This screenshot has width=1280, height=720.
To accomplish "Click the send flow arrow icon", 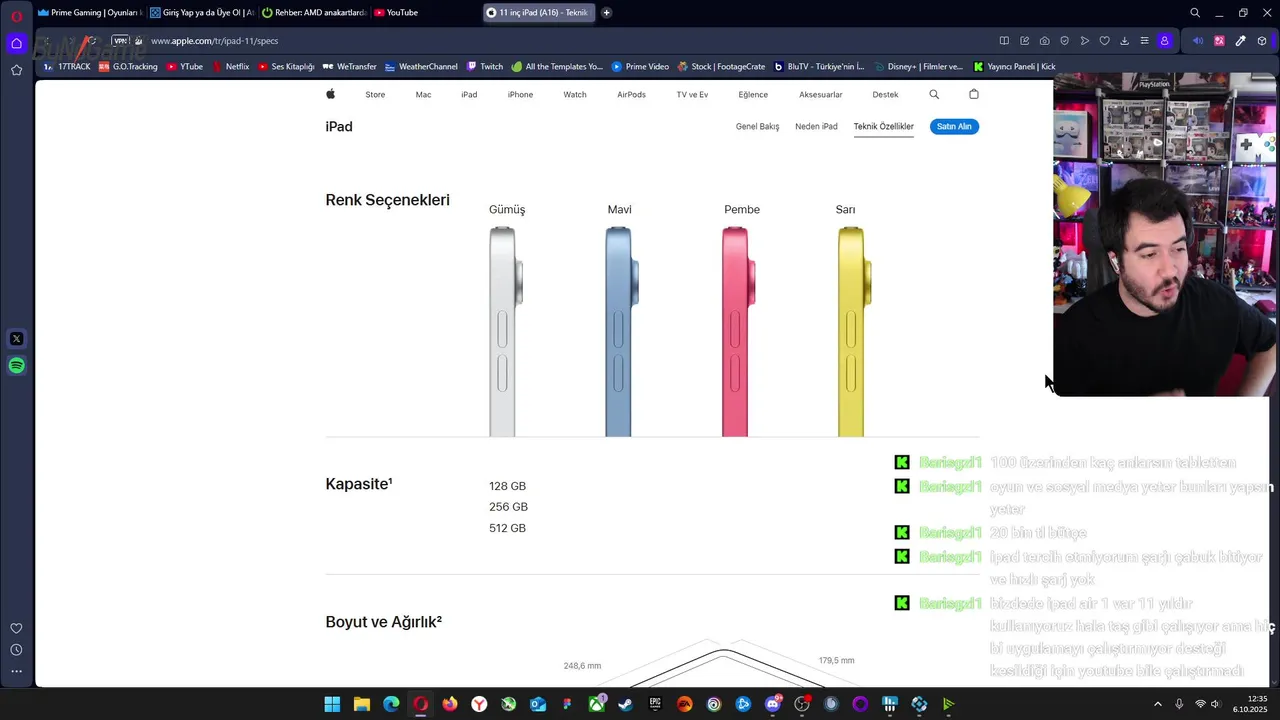I will 1084,41.
